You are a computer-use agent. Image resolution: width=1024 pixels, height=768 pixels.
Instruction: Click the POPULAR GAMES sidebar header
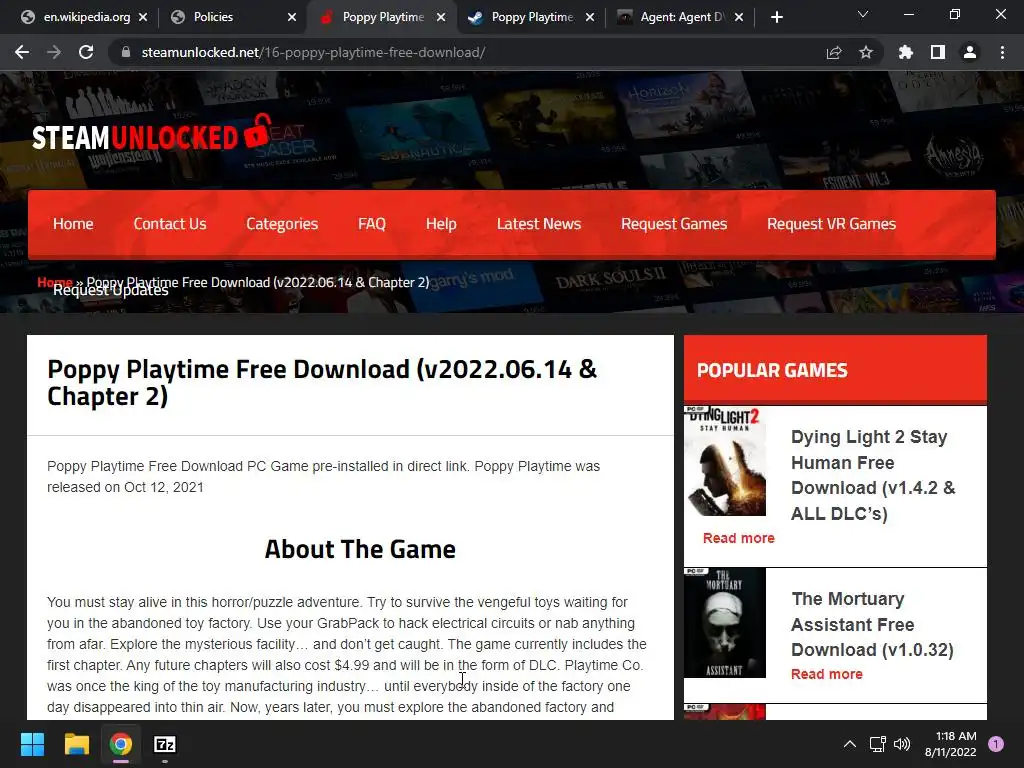point(835,370)
